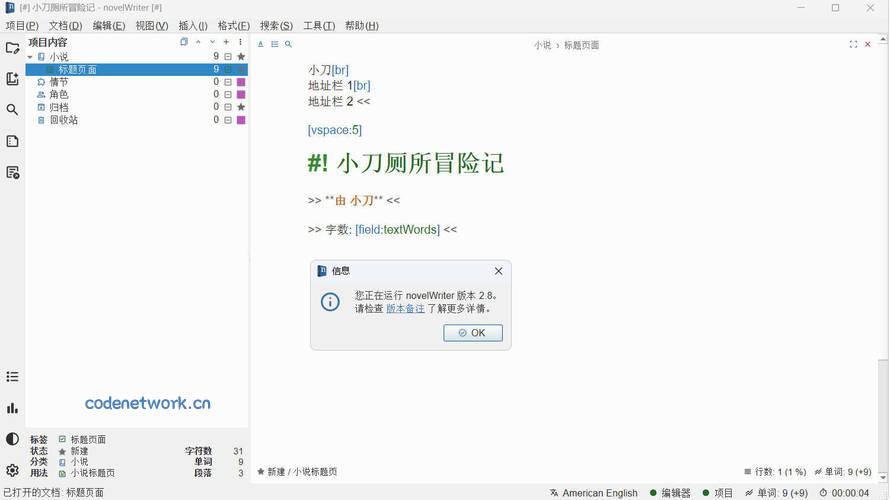Viewport: 890px width, 500px height.
Task: Click the purple status swatch on 情节 row
Action: 241,82
